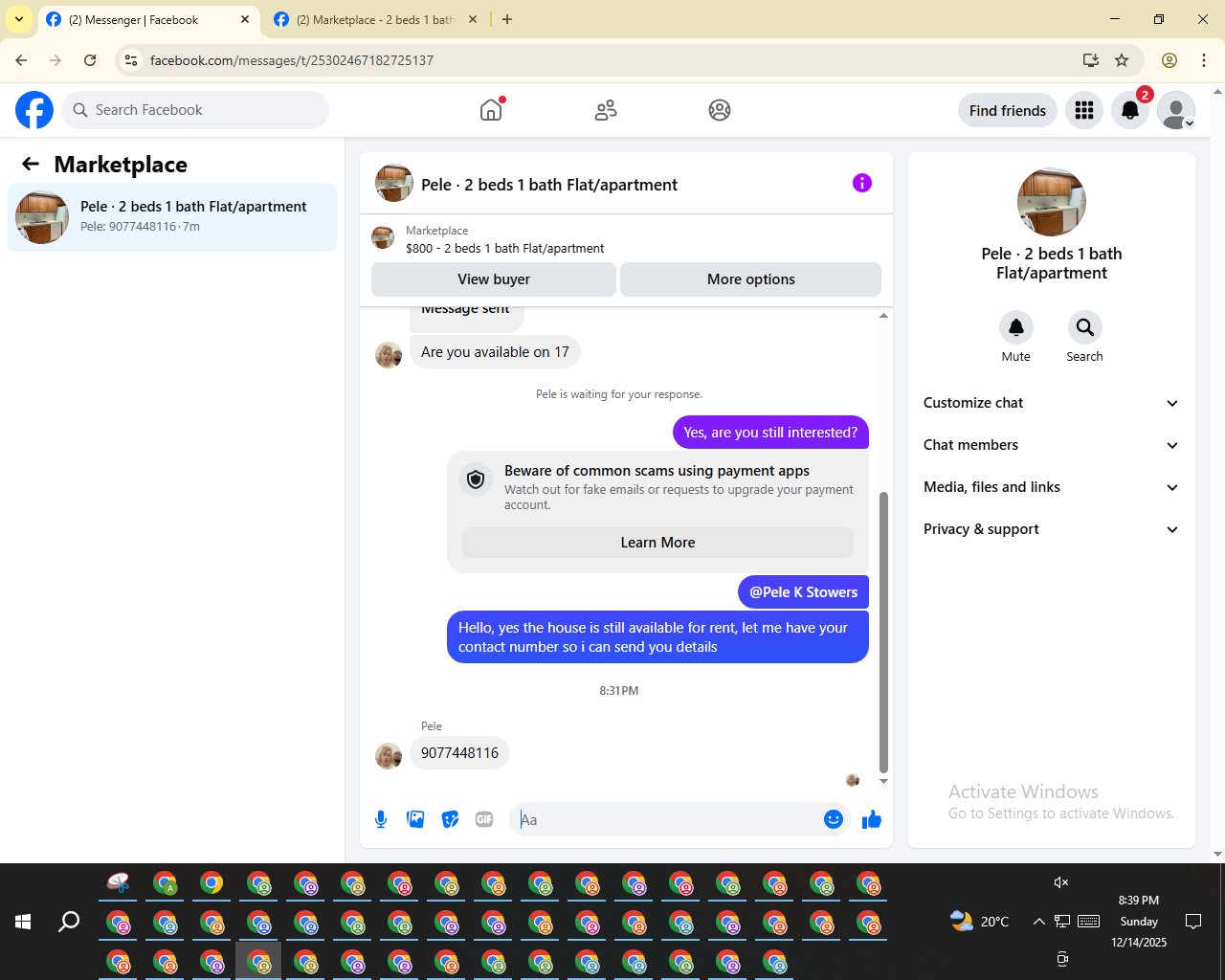Search within the conversation using the magnifier icon
This screenshot has width=1225, height=980.
coord(1084,327)
